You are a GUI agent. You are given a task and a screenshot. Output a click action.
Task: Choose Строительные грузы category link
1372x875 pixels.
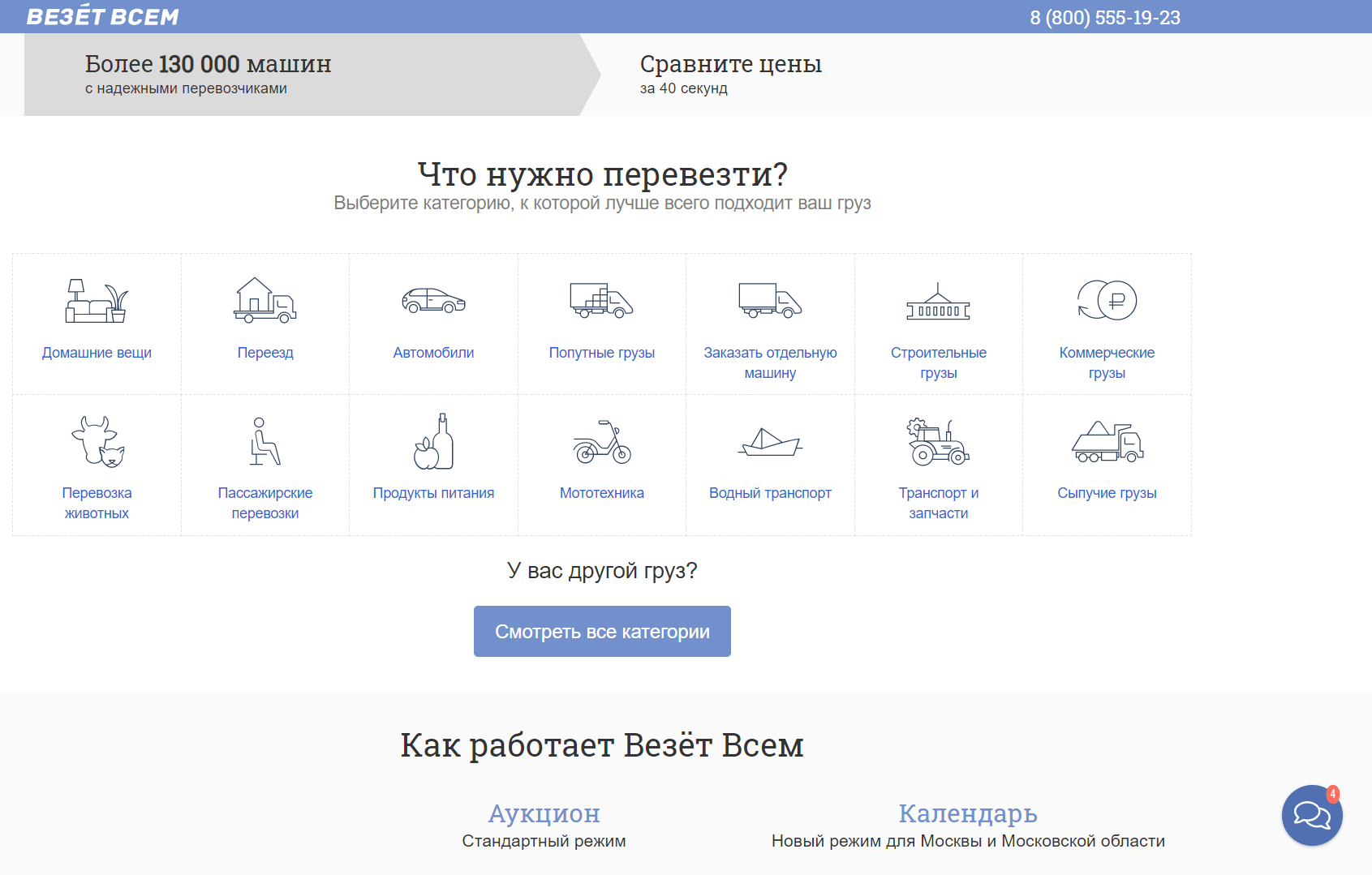[939, 362]
